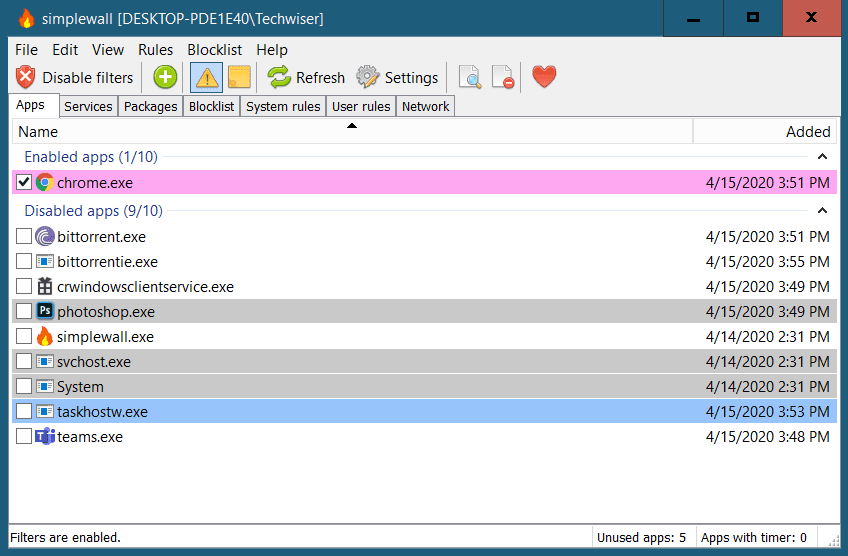Toggle the warning triangle notifications icon
The image size is (848, 556).
[x=206, y=77]
